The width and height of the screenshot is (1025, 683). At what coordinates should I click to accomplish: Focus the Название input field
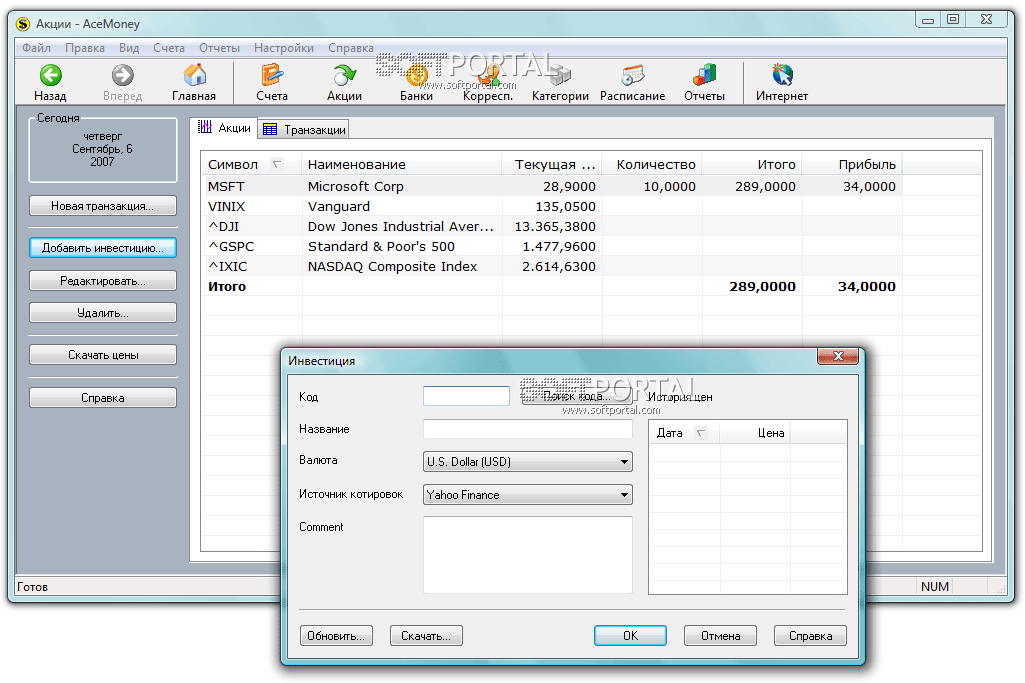tap(528, 429)
